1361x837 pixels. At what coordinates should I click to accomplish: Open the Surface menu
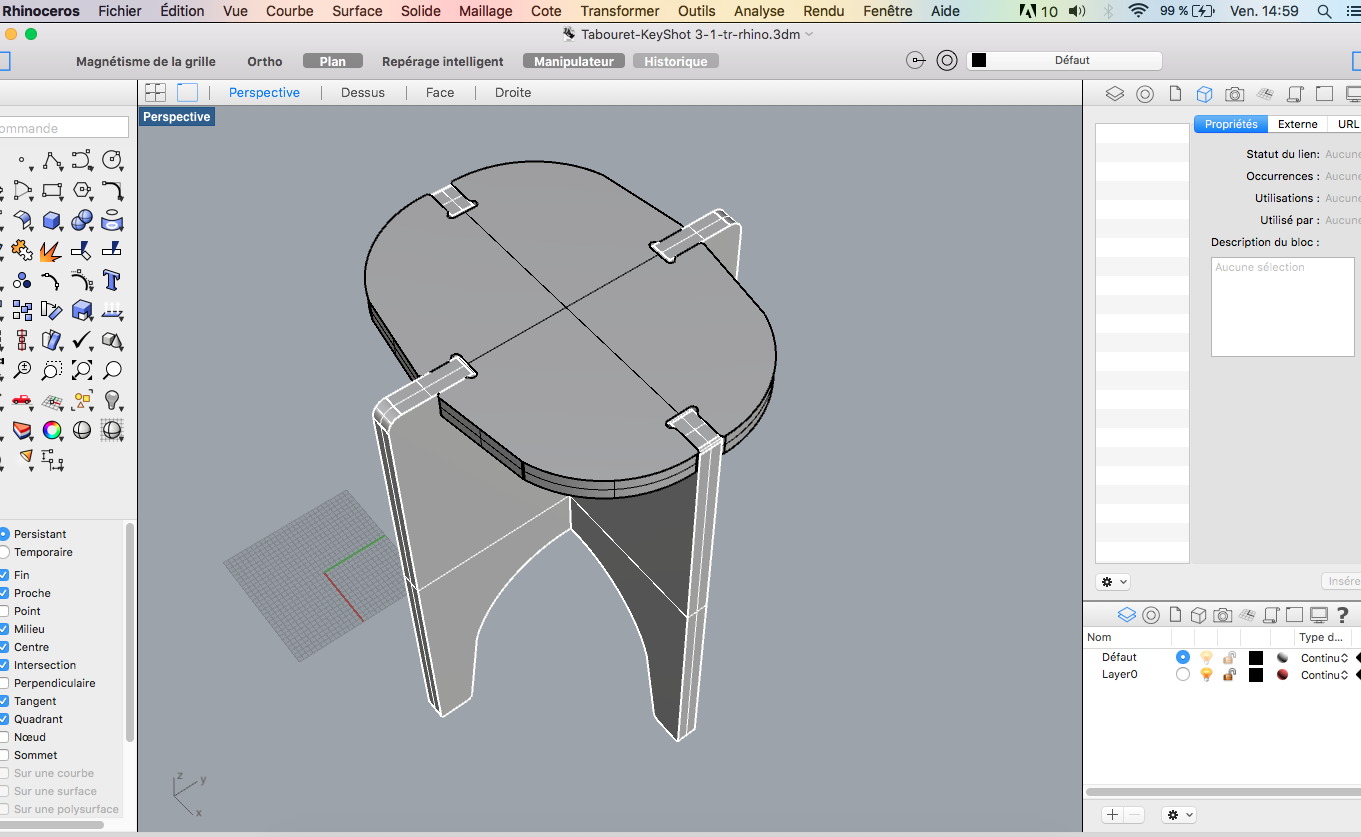tap(357, 11)
